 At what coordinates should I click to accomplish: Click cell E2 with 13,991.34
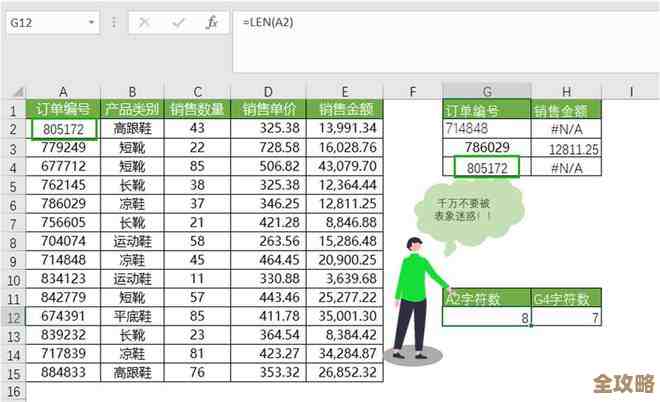(345, 128)
